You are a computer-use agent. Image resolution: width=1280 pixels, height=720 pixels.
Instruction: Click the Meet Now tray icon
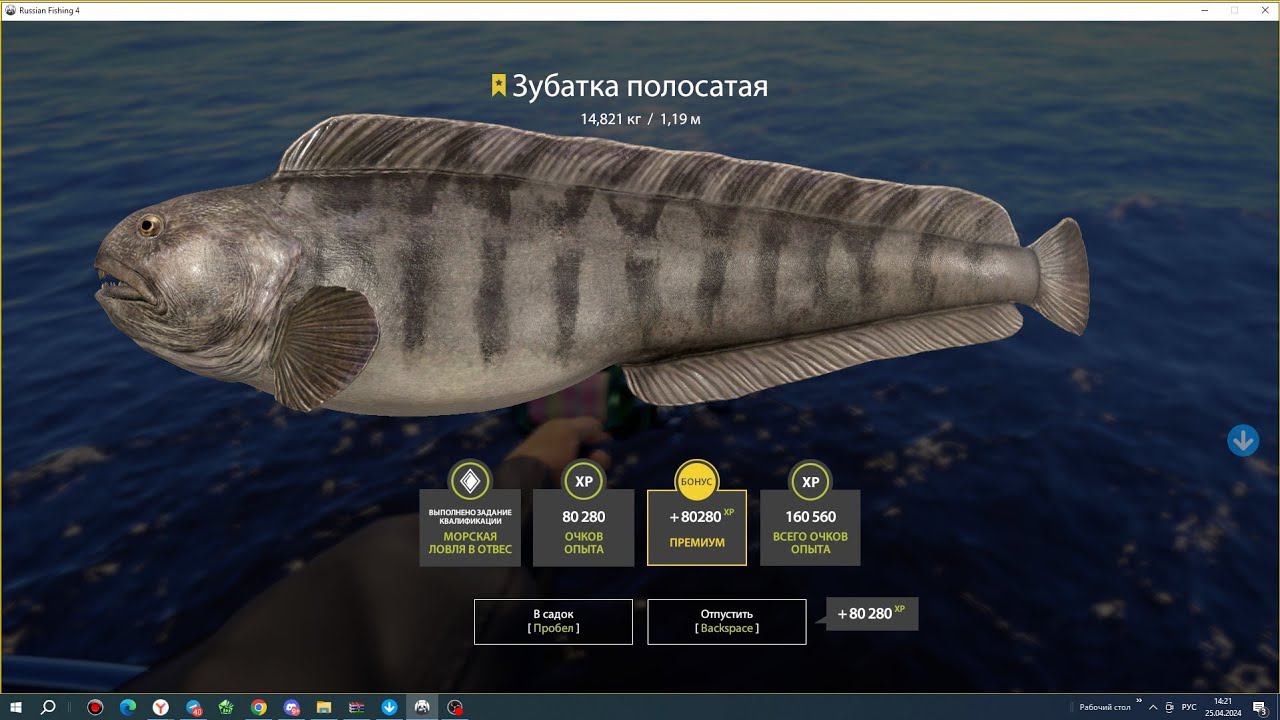(1171, 707)
